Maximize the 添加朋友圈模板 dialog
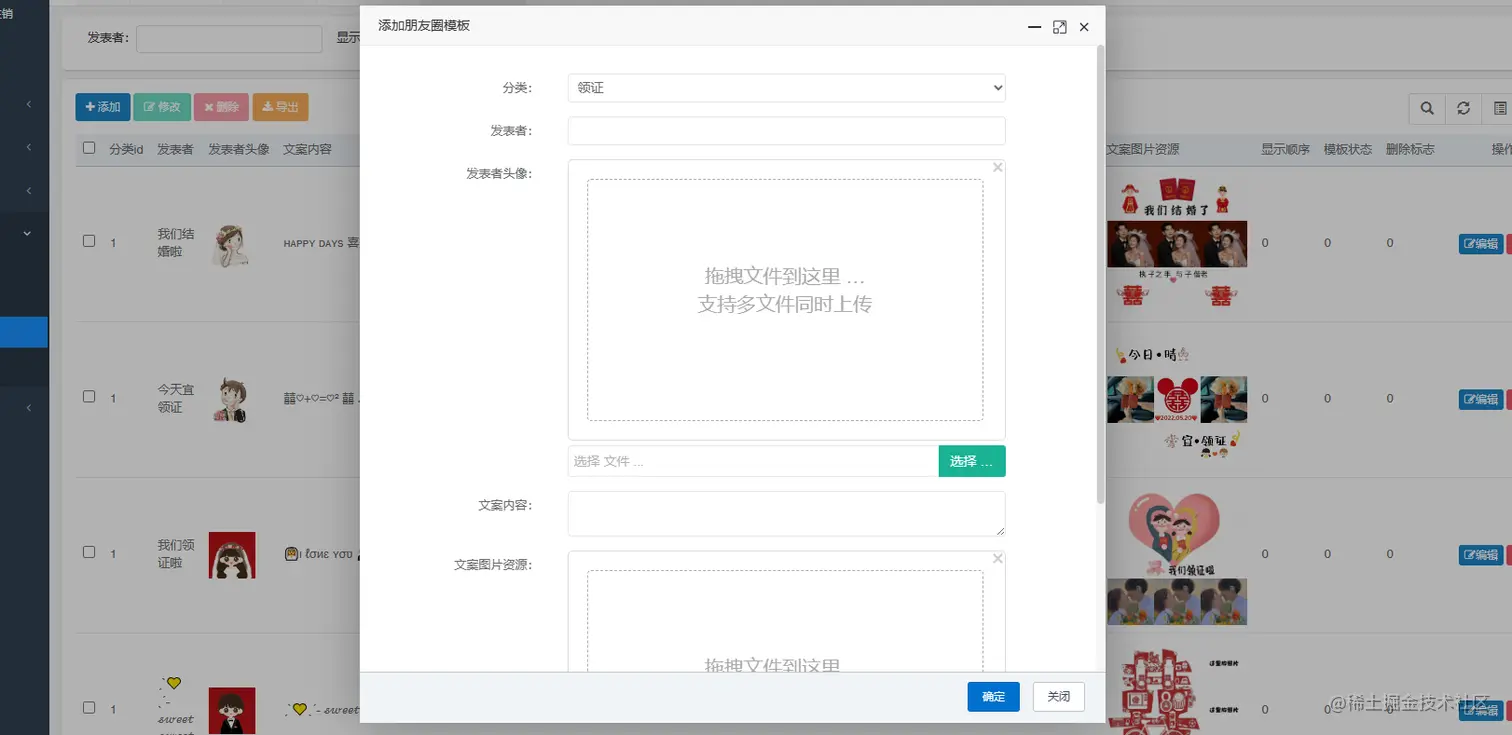This screenshot has width=1512, height=735. (1060, 27)
